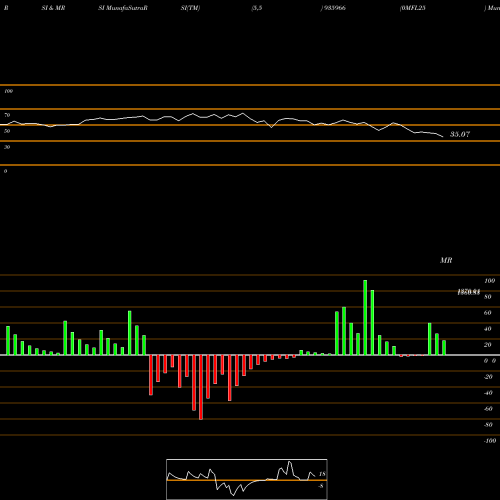The width and height of the screenshot is (500, 500).
Task: Click the tallest green MR histogram bar
Action: [x=365, y=317]
